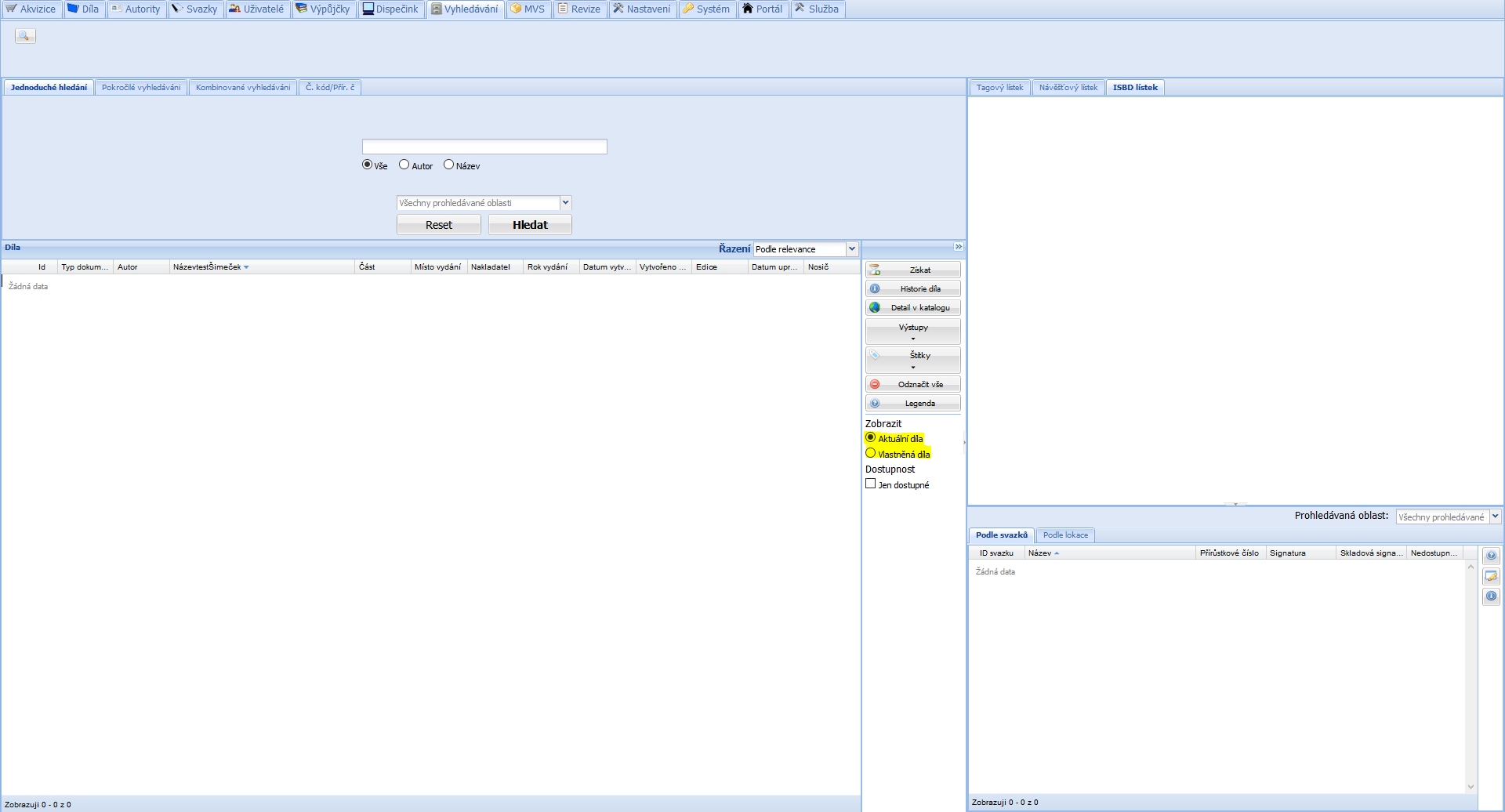Click the simple search text field
The width and height of the screenshot is (1505, 812).
pyautogui.click(x=484, y=147)
